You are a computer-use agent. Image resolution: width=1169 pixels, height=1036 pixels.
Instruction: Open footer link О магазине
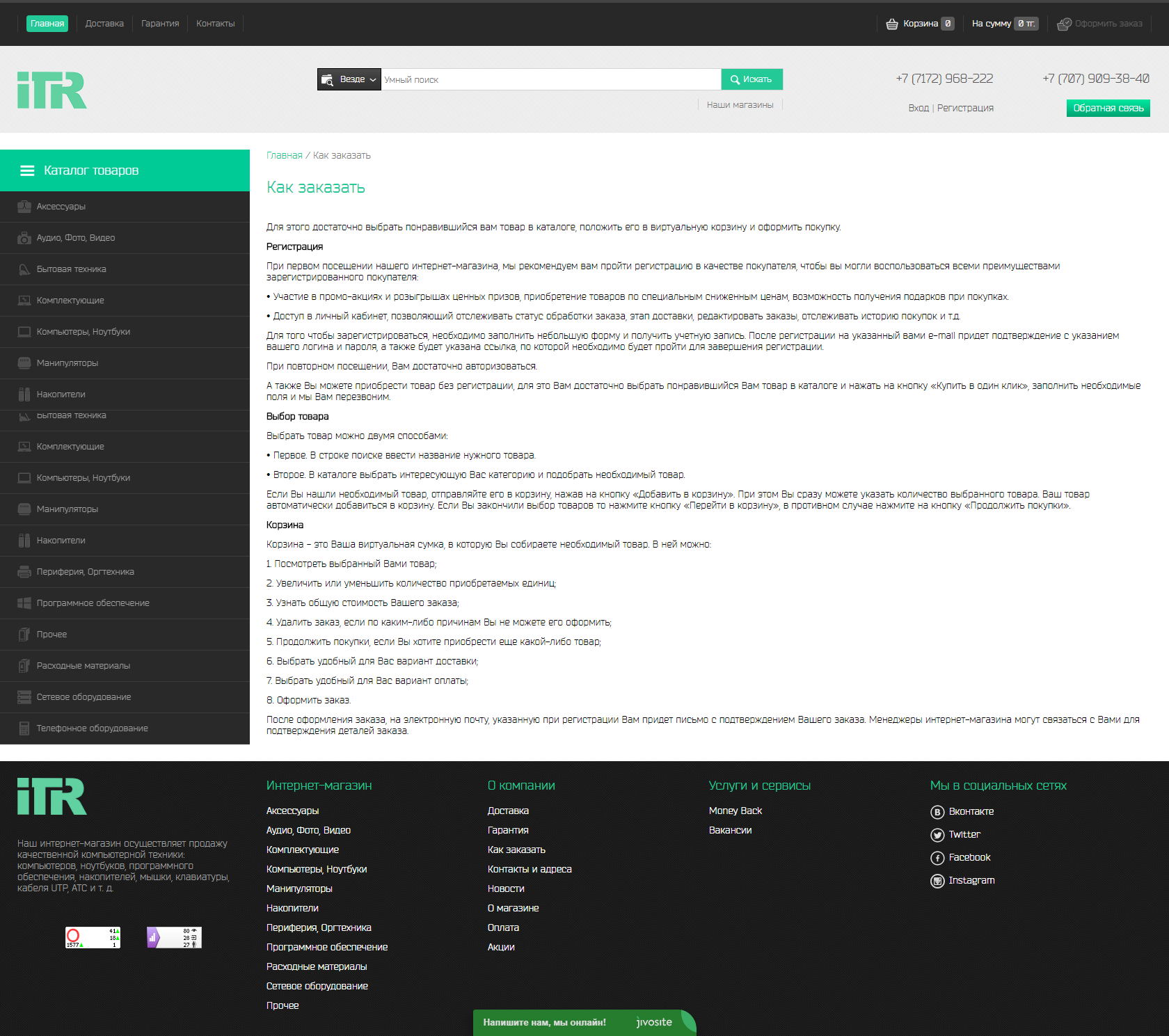click(x=513, y=908)
